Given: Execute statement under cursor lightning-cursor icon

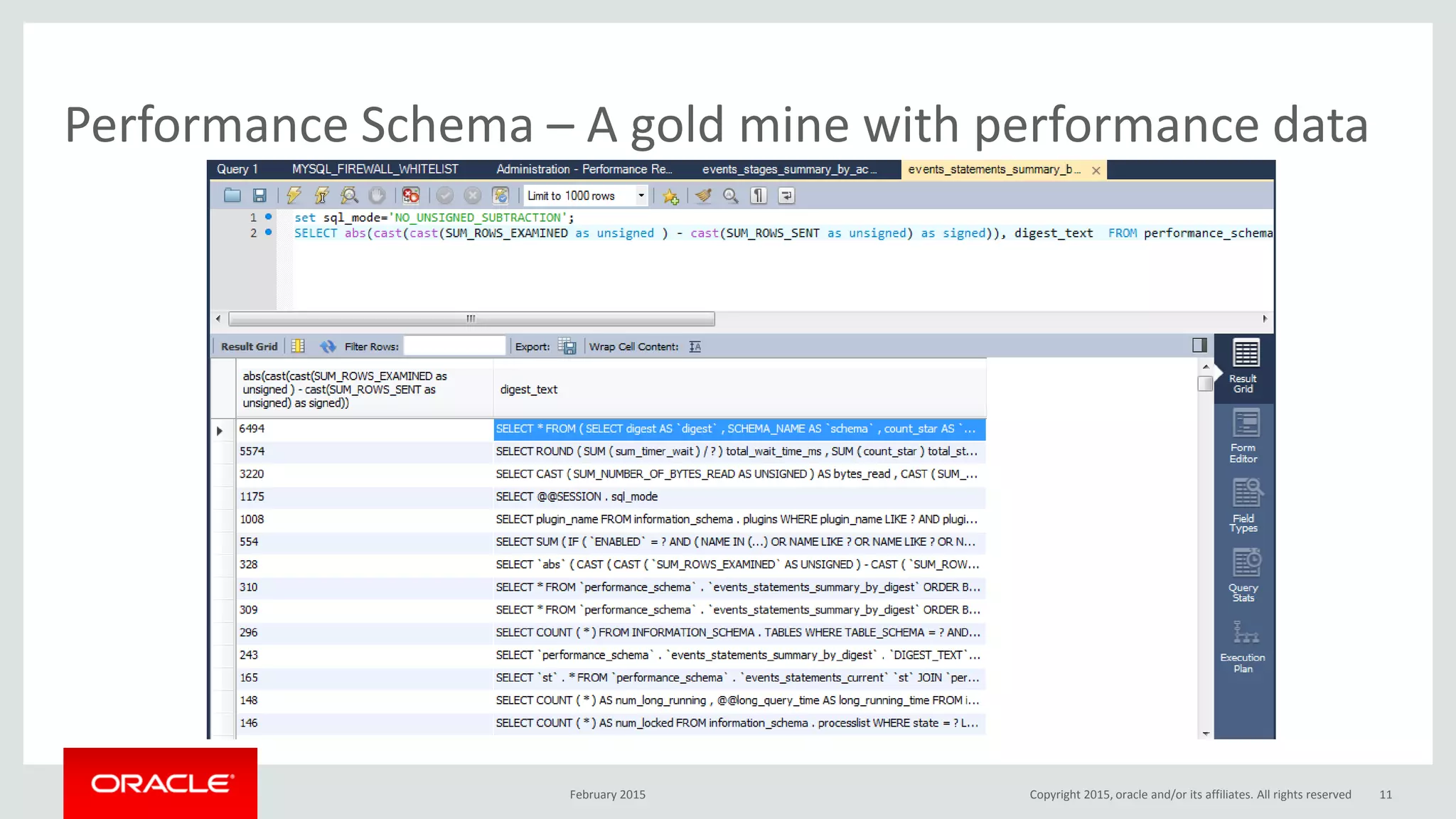Looking at the screenshot, I should click(x=321, y=196).
